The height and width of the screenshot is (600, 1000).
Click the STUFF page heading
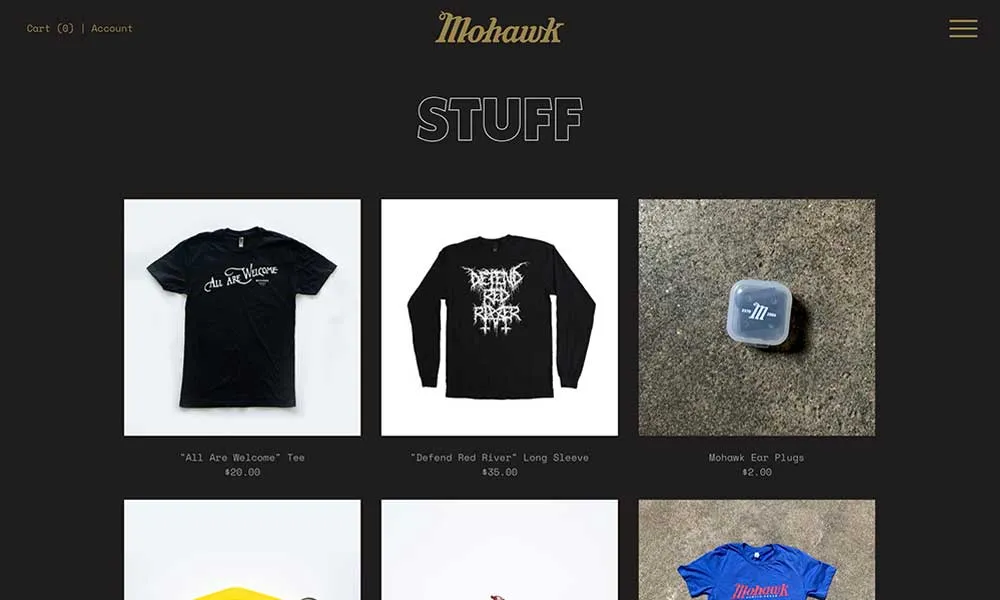click(x=499, y=119)
